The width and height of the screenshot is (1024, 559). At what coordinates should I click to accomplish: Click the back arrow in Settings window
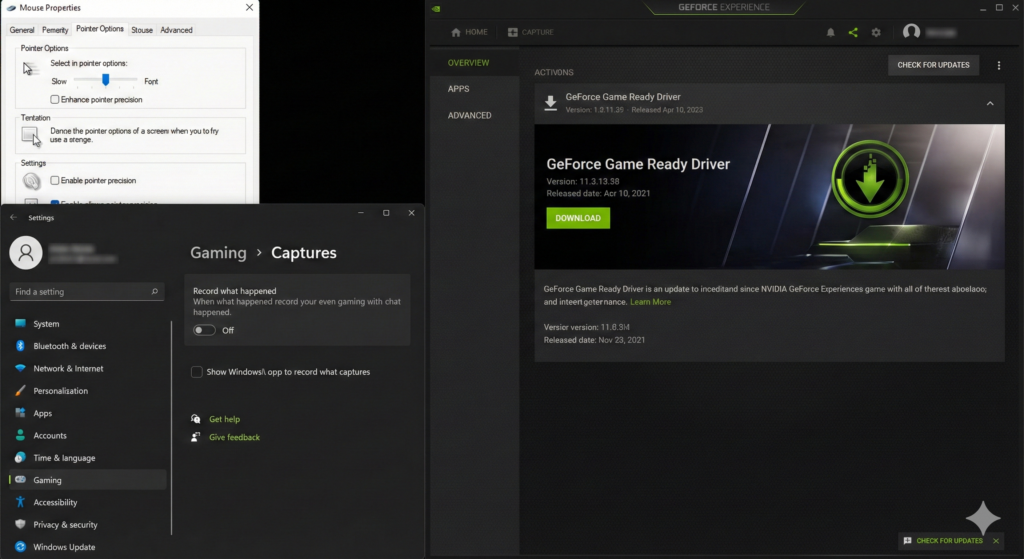click(14, 217)
